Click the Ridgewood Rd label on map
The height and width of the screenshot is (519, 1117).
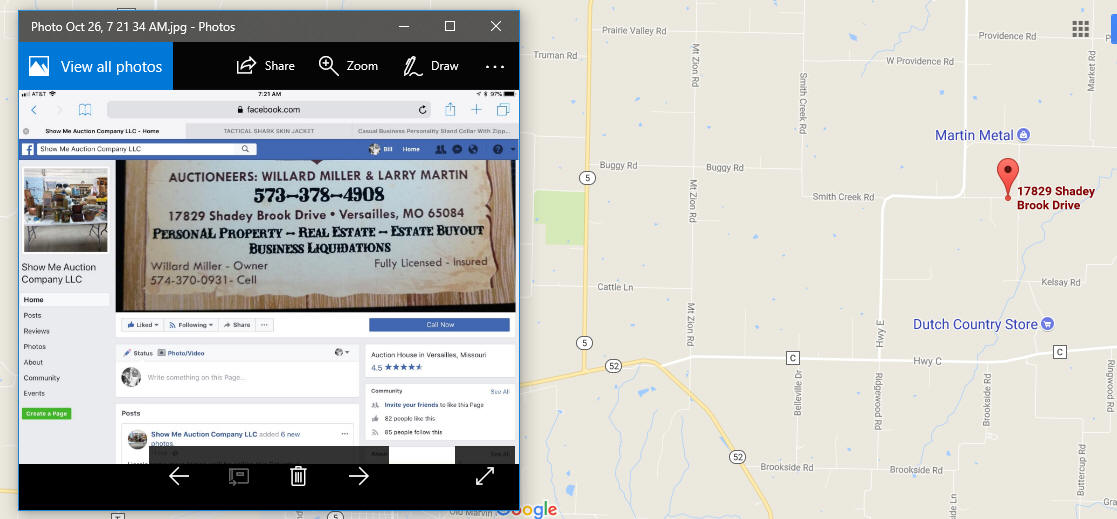(877, 401)
